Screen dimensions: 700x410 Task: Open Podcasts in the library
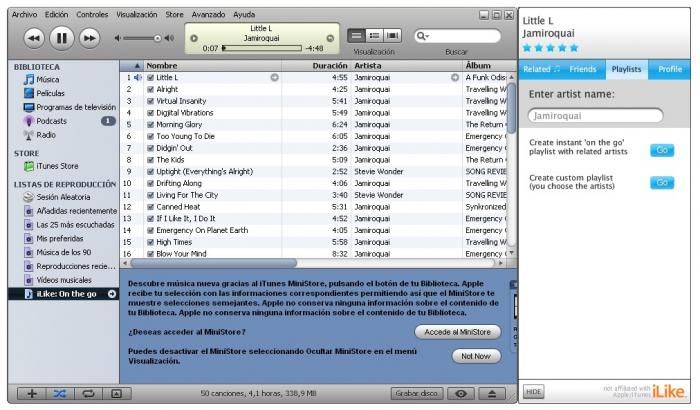[x=52, y=121]
